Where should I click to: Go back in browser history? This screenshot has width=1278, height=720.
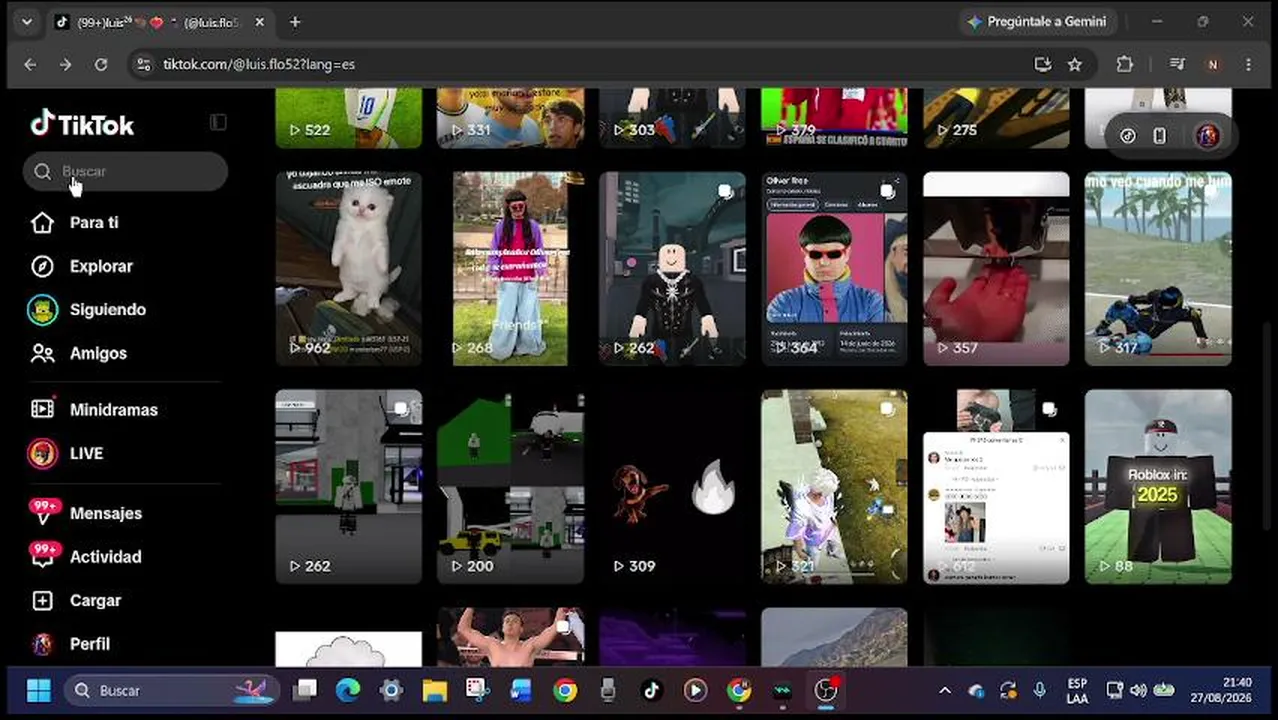[30, 64]
